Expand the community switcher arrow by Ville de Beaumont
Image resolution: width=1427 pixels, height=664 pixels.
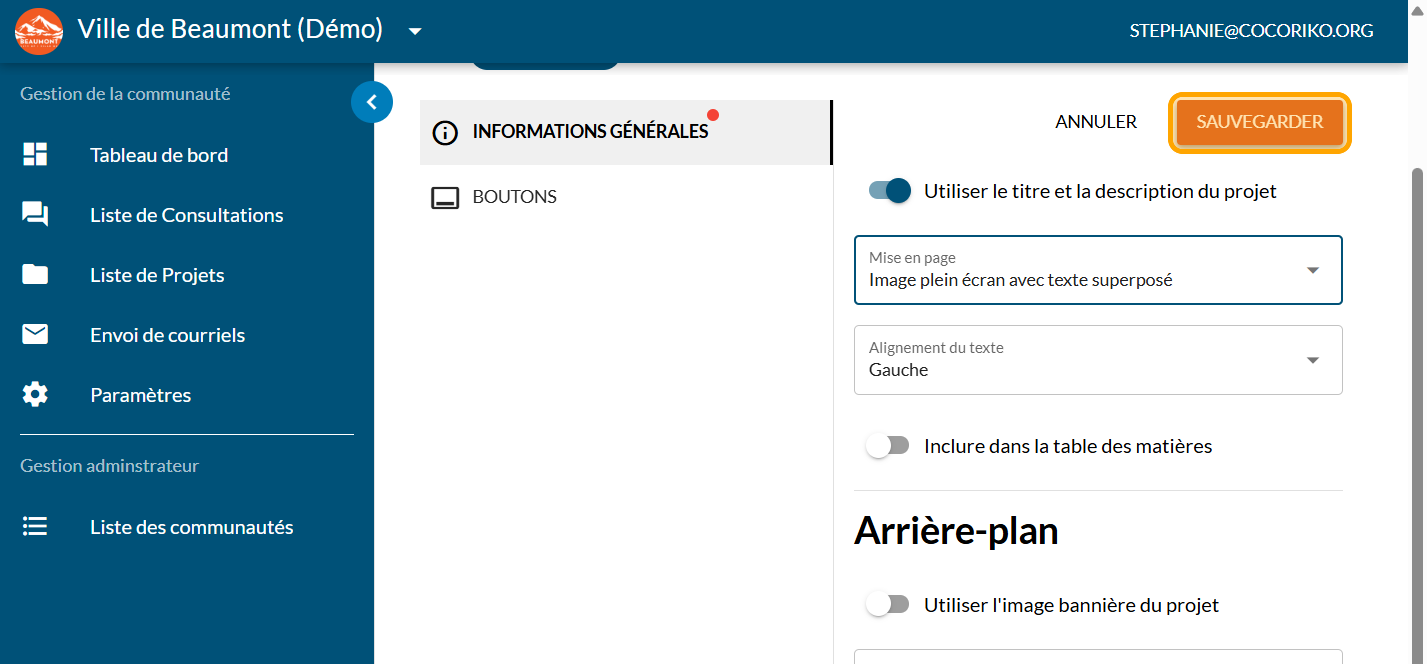pyautogui.click(x=415, y=31)
